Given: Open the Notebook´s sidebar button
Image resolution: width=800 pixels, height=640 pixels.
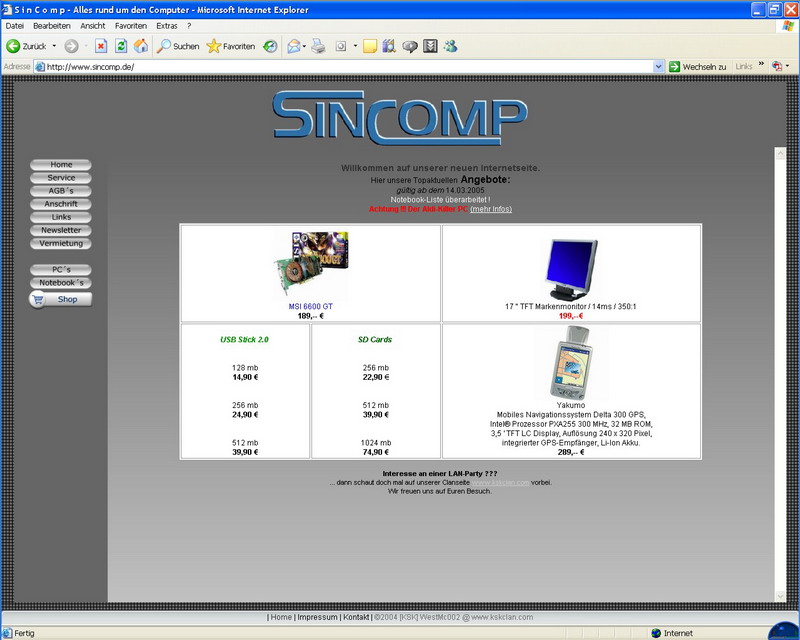Looking at the screenshot, I should (x=61, y=283).
